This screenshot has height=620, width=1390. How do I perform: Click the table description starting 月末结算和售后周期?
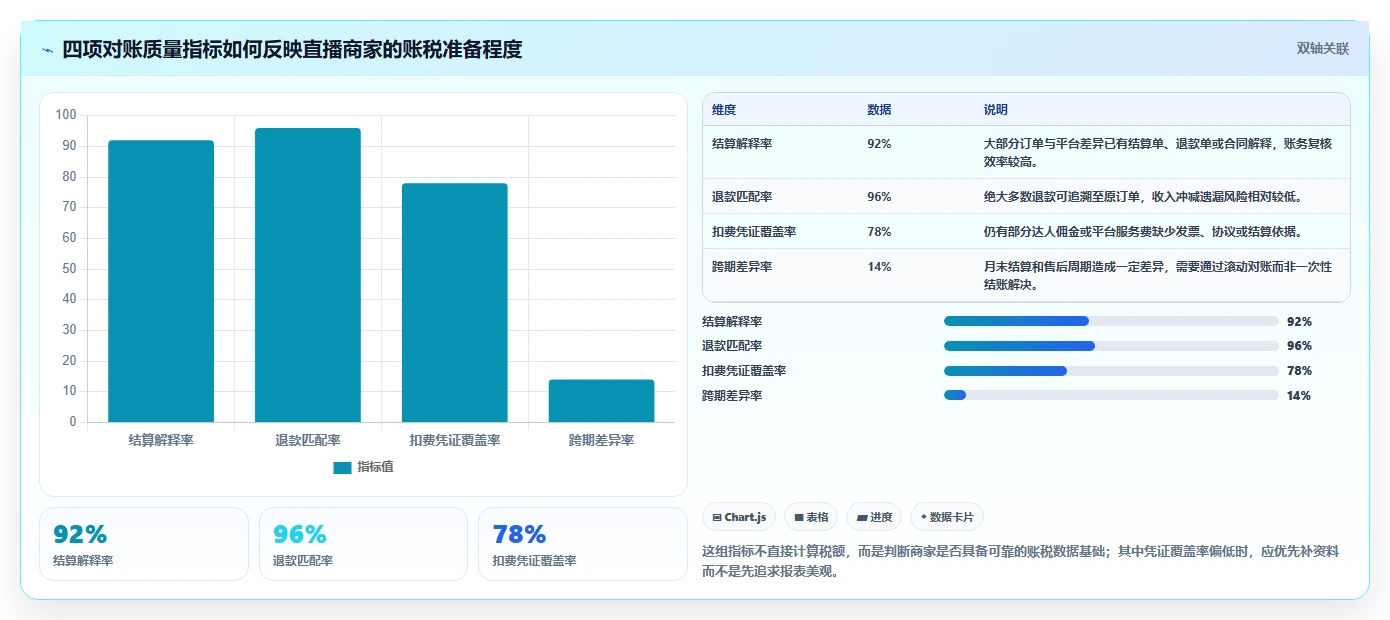click(x=1158, y=276)
